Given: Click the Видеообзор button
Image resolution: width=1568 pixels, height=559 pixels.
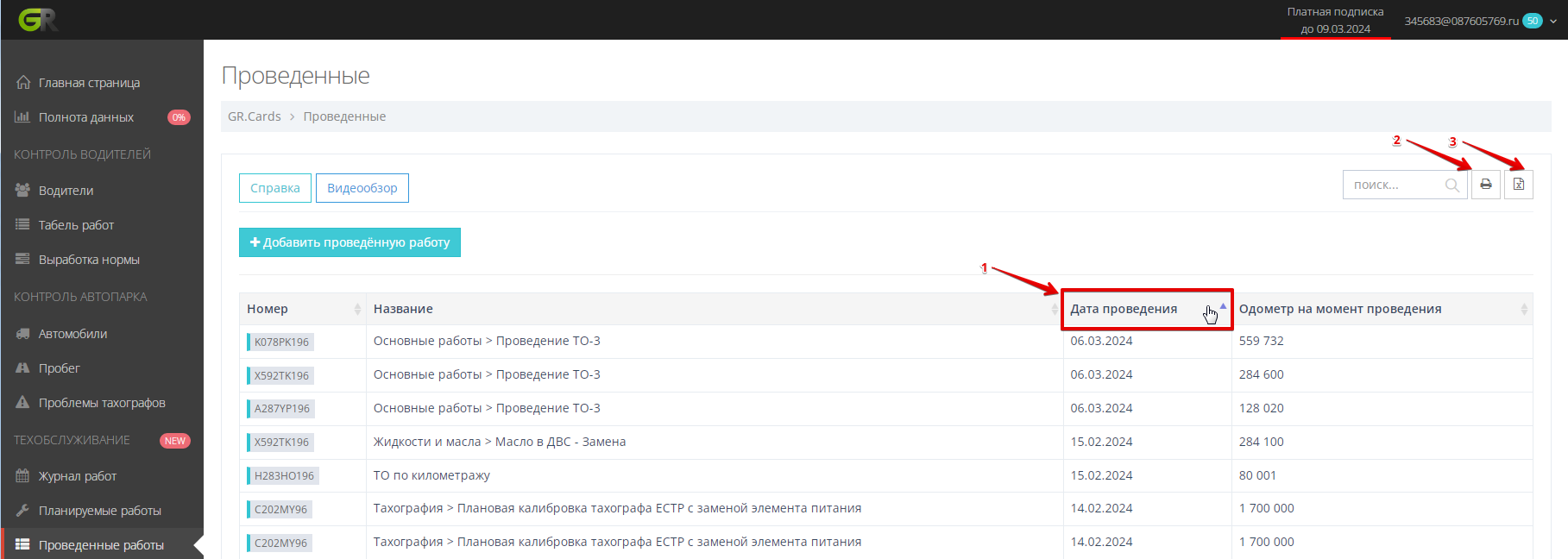Looking at the screenshot, I should [x=362, y=188].
